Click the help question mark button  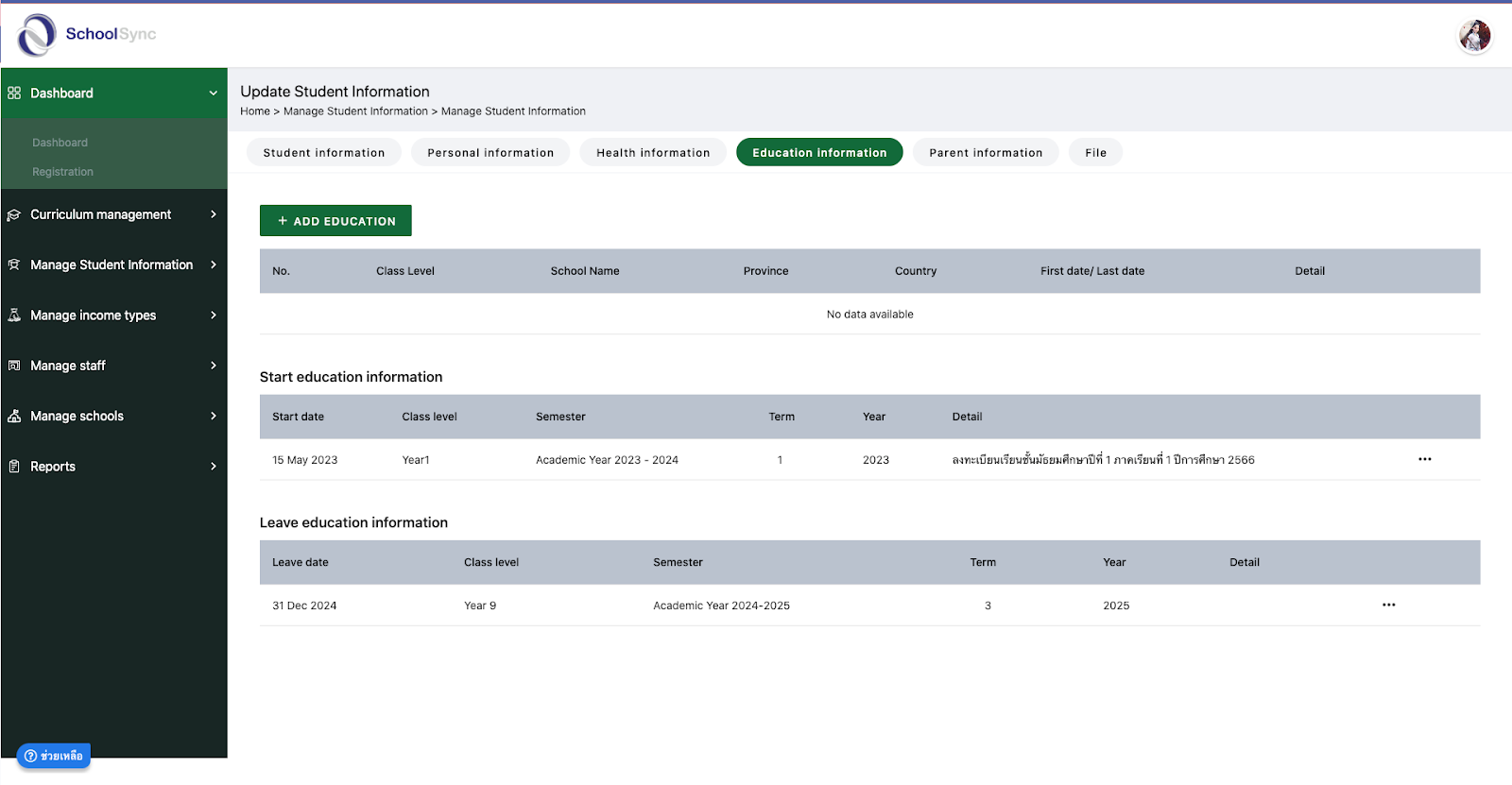pos(54,756)
